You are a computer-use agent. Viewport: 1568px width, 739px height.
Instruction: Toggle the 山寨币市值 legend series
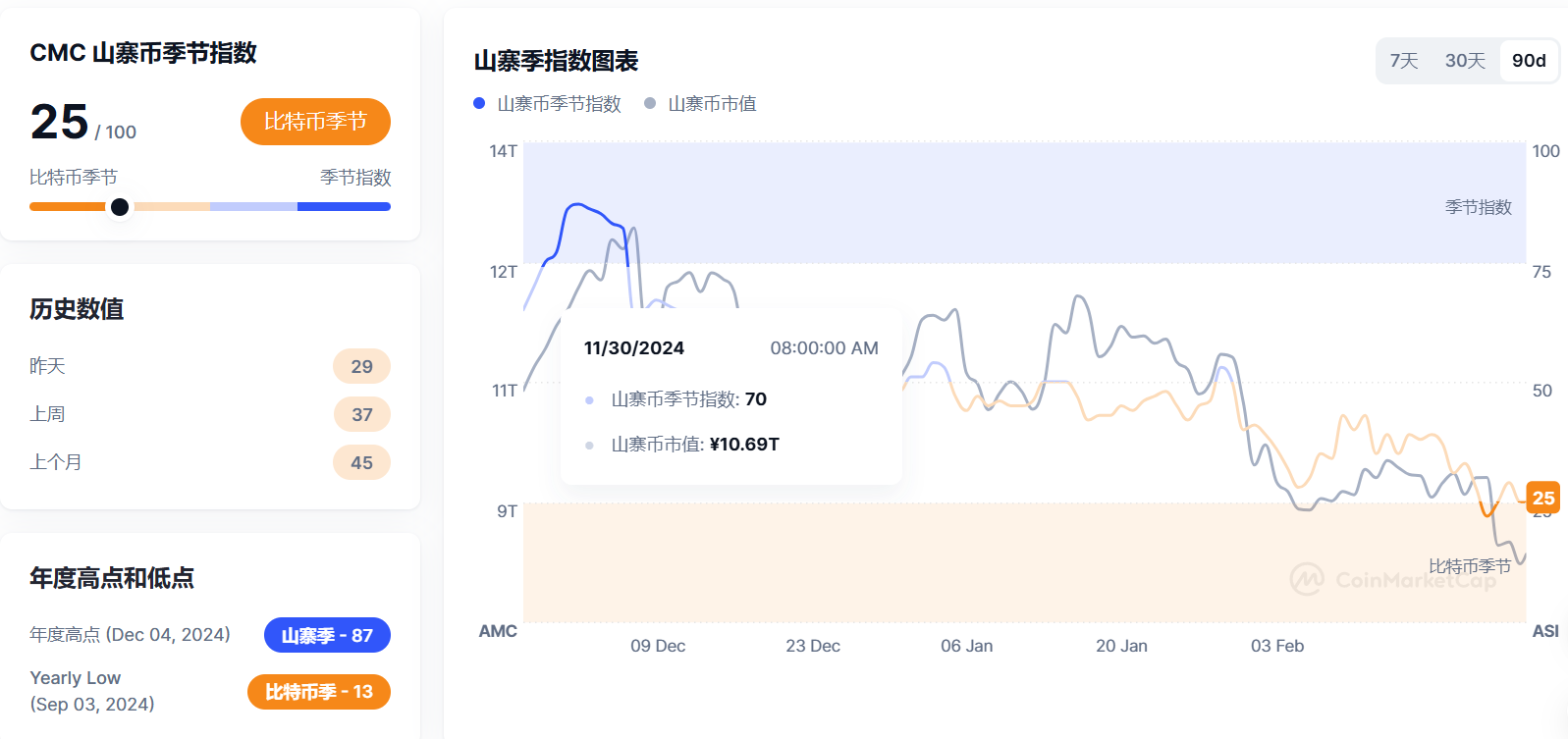tap(701, 104)
